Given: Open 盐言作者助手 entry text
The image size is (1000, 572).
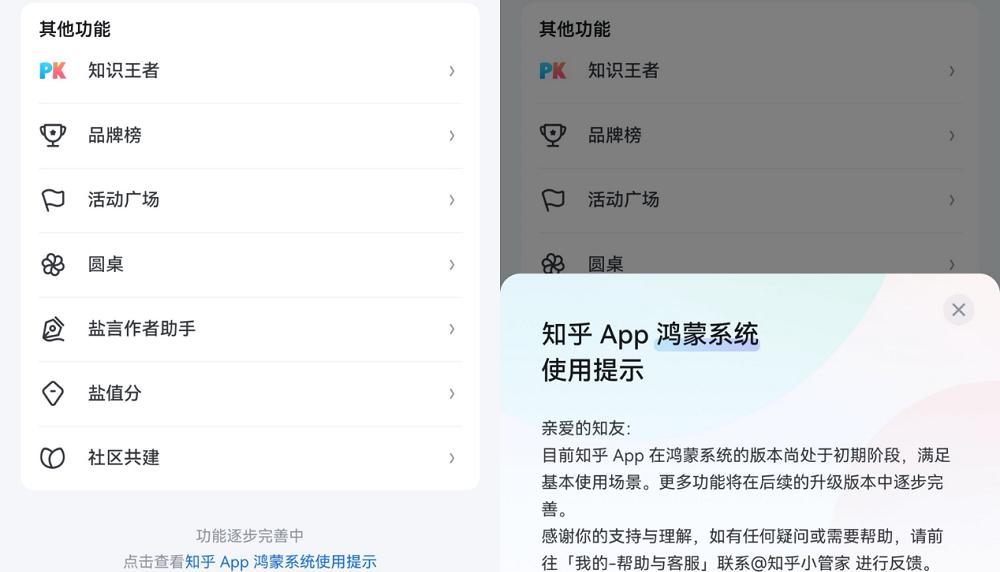Looking at the screenshot, I should click(142, 328).
